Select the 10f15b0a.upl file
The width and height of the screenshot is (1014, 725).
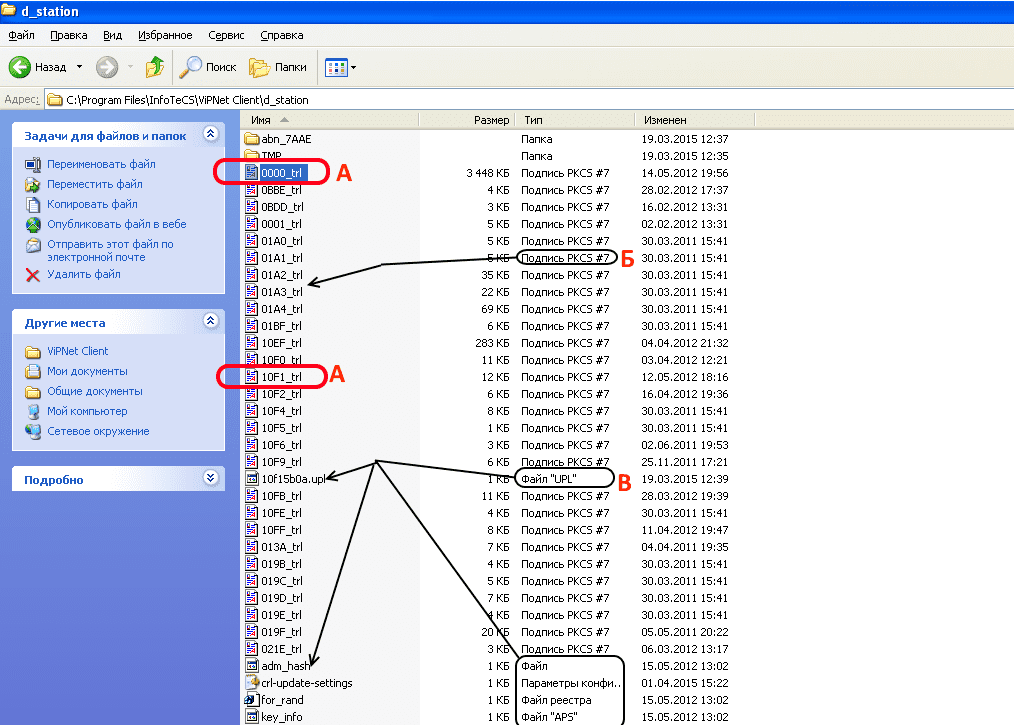[x=292, y=479]
